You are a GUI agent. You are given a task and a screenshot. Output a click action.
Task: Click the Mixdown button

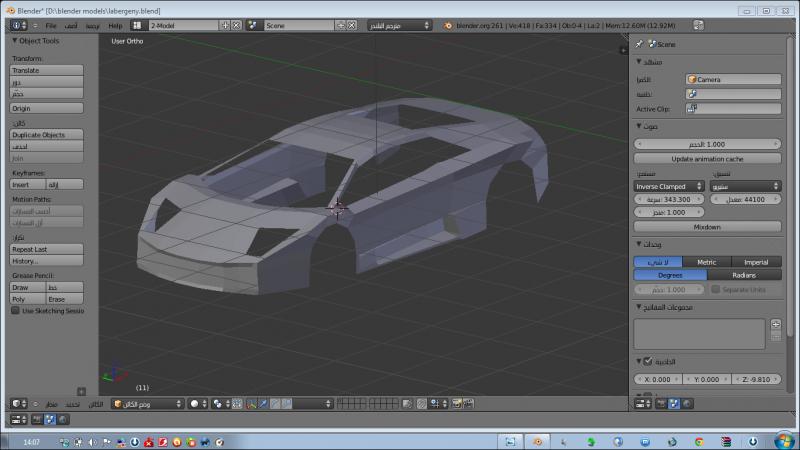pos(707,227)
